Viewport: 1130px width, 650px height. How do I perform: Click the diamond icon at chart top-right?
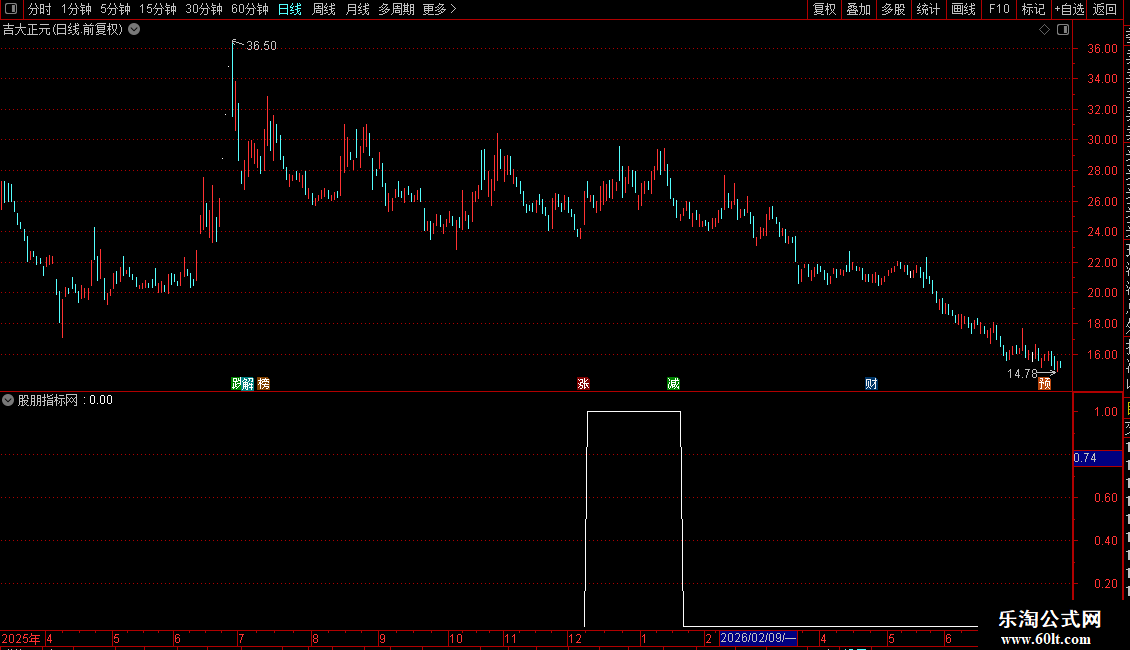[1044, 30]
